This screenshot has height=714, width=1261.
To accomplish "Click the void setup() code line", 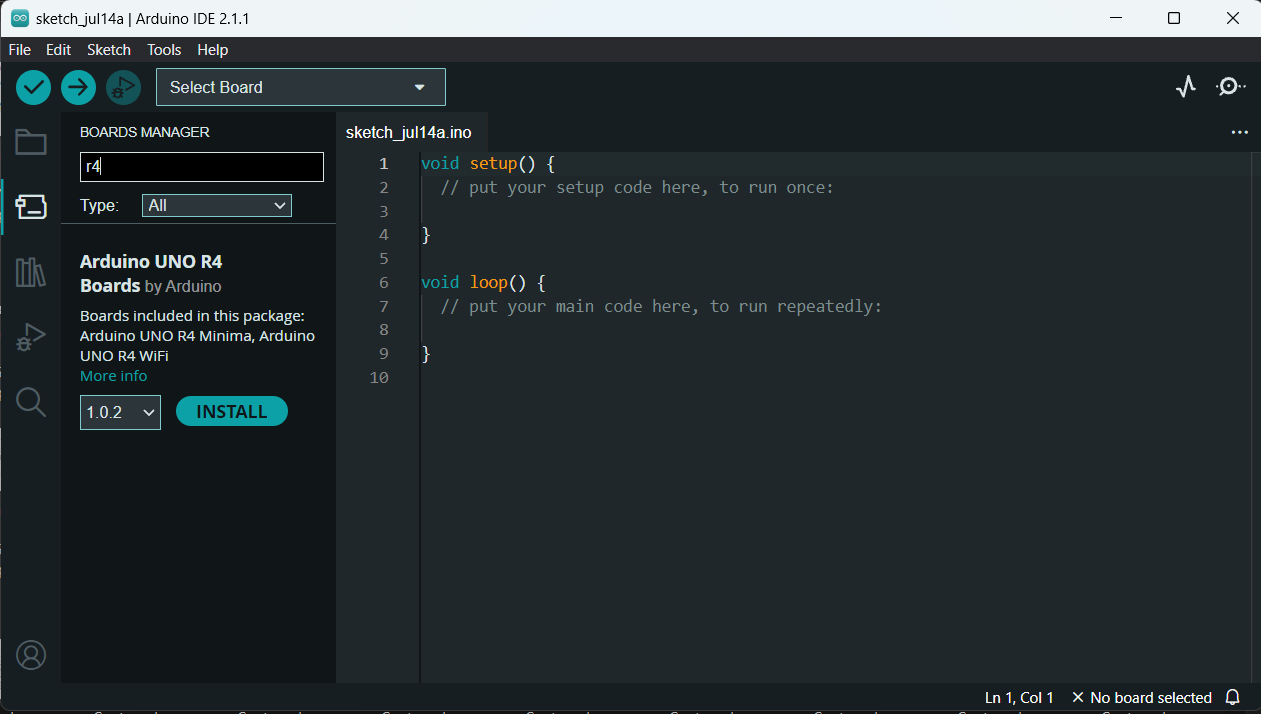I will (x=487, y=163).
